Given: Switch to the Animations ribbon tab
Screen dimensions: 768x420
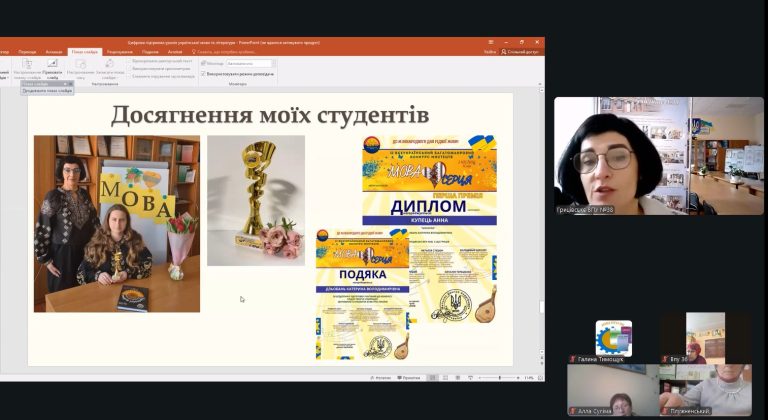Looking at the screenshot, I should pyautogui.click(x=54, y=52).
